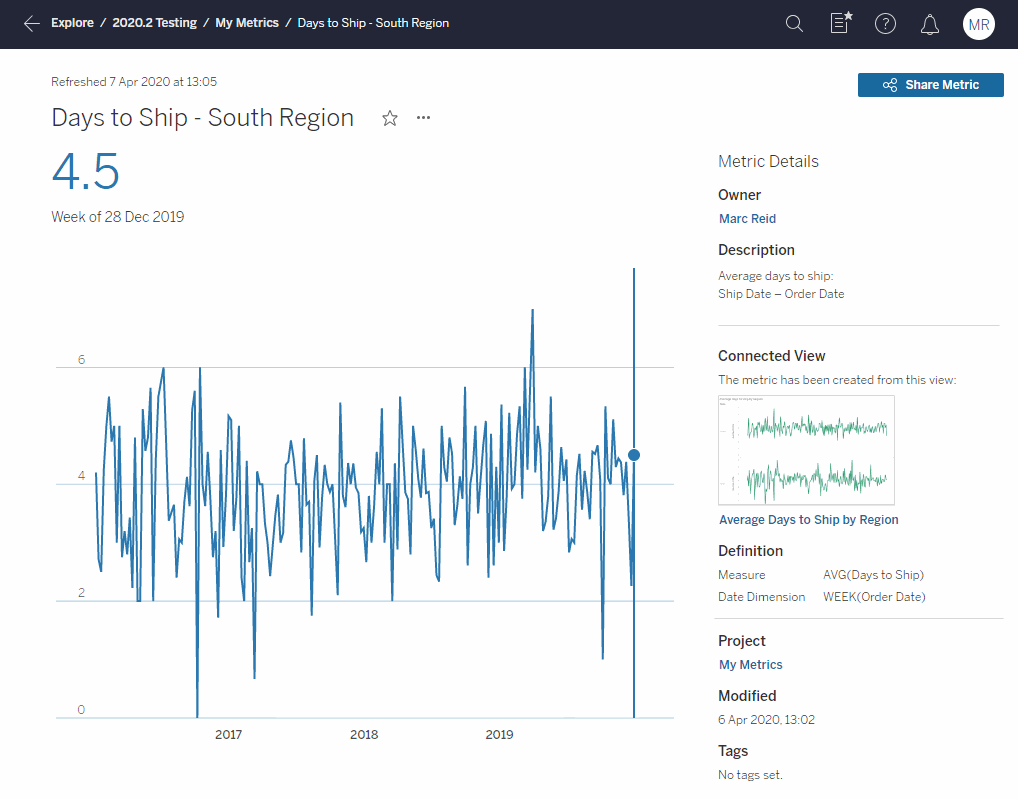Open the notifications bell icon
The width and height of the screenshot is (1018, 799).
click(x=930, y=24)
